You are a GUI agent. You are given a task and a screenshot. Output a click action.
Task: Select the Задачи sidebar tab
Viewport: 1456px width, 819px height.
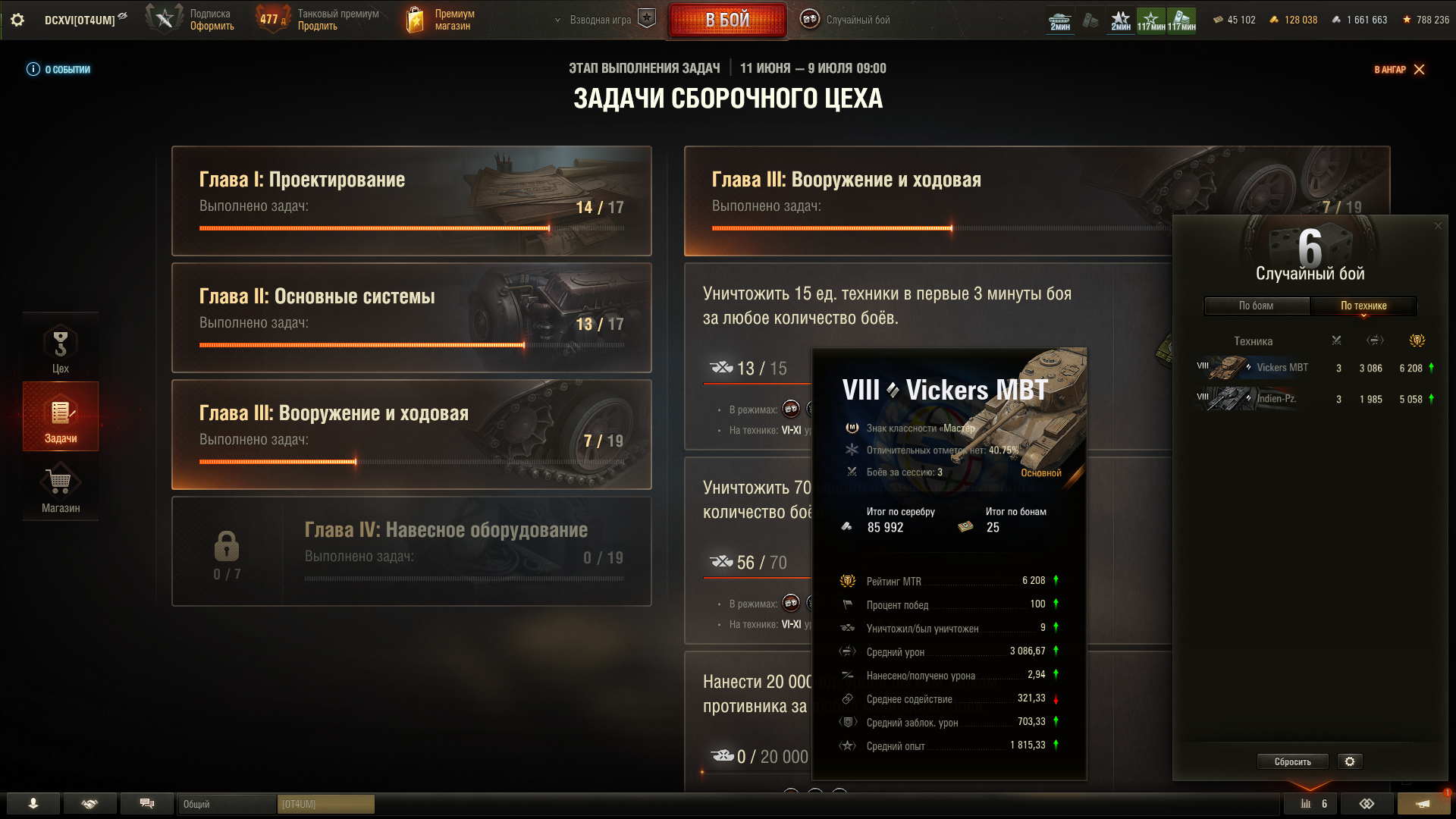(x=61, y=416)
